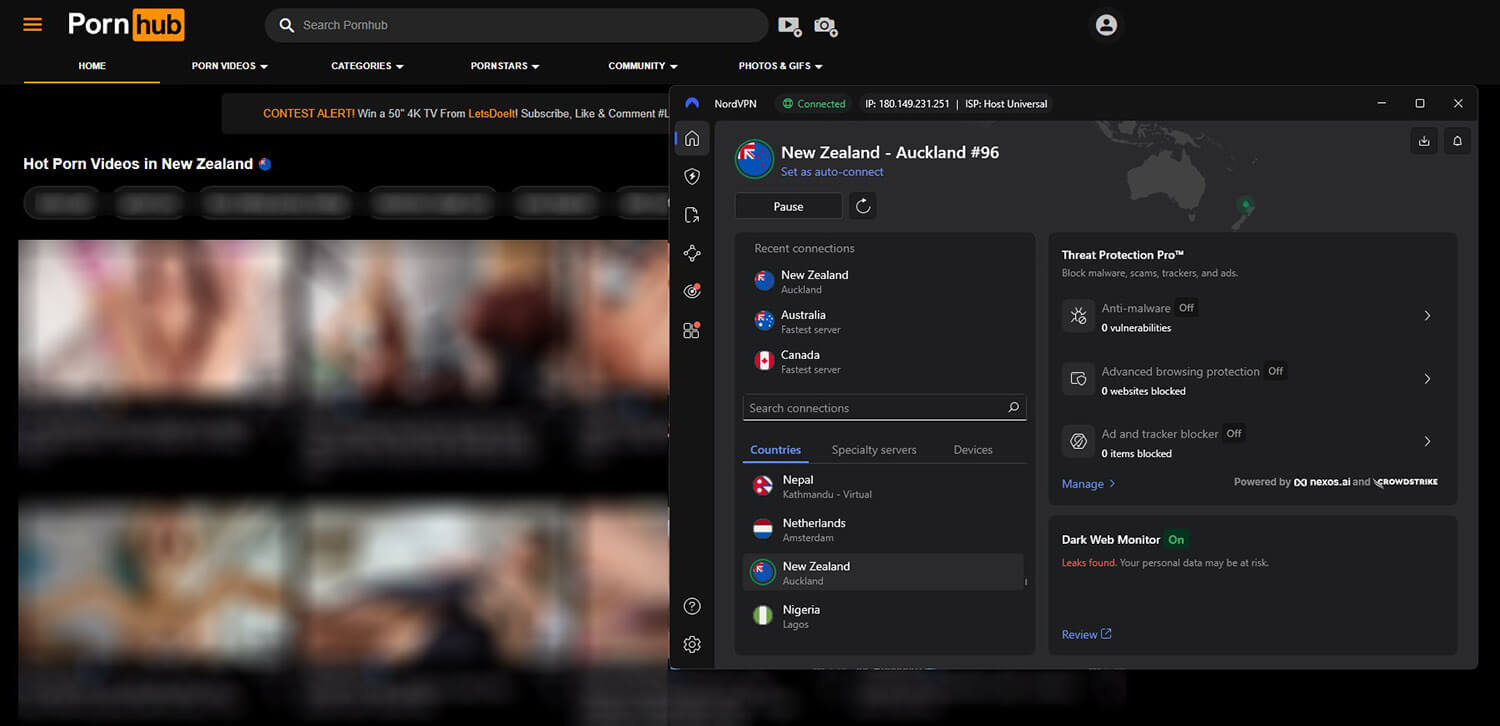Open help question mark icon in NordVPN
The height and width of the screenshot is (726, 1500).
(692, 606)
